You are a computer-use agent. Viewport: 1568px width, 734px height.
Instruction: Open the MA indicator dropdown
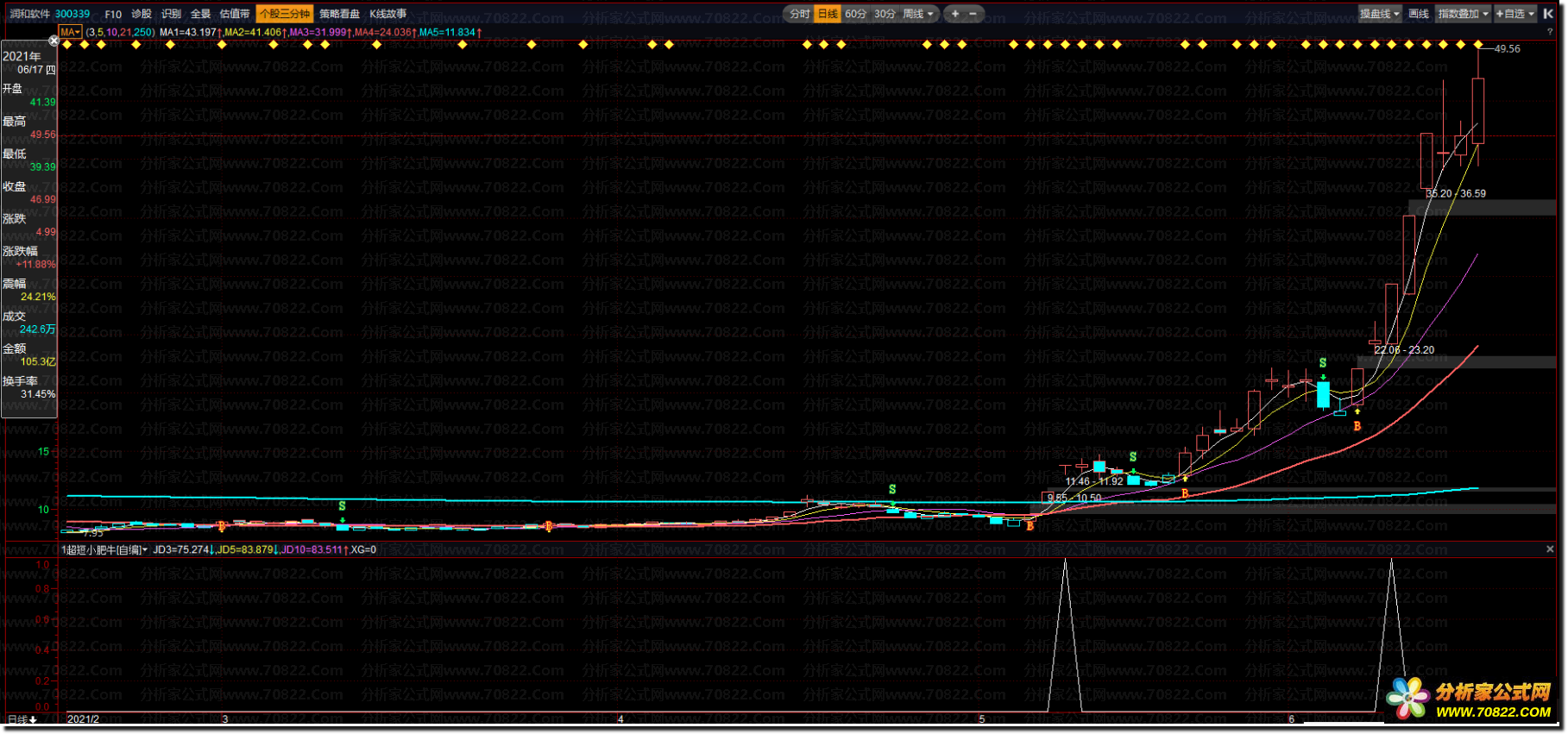coord(70,32)
